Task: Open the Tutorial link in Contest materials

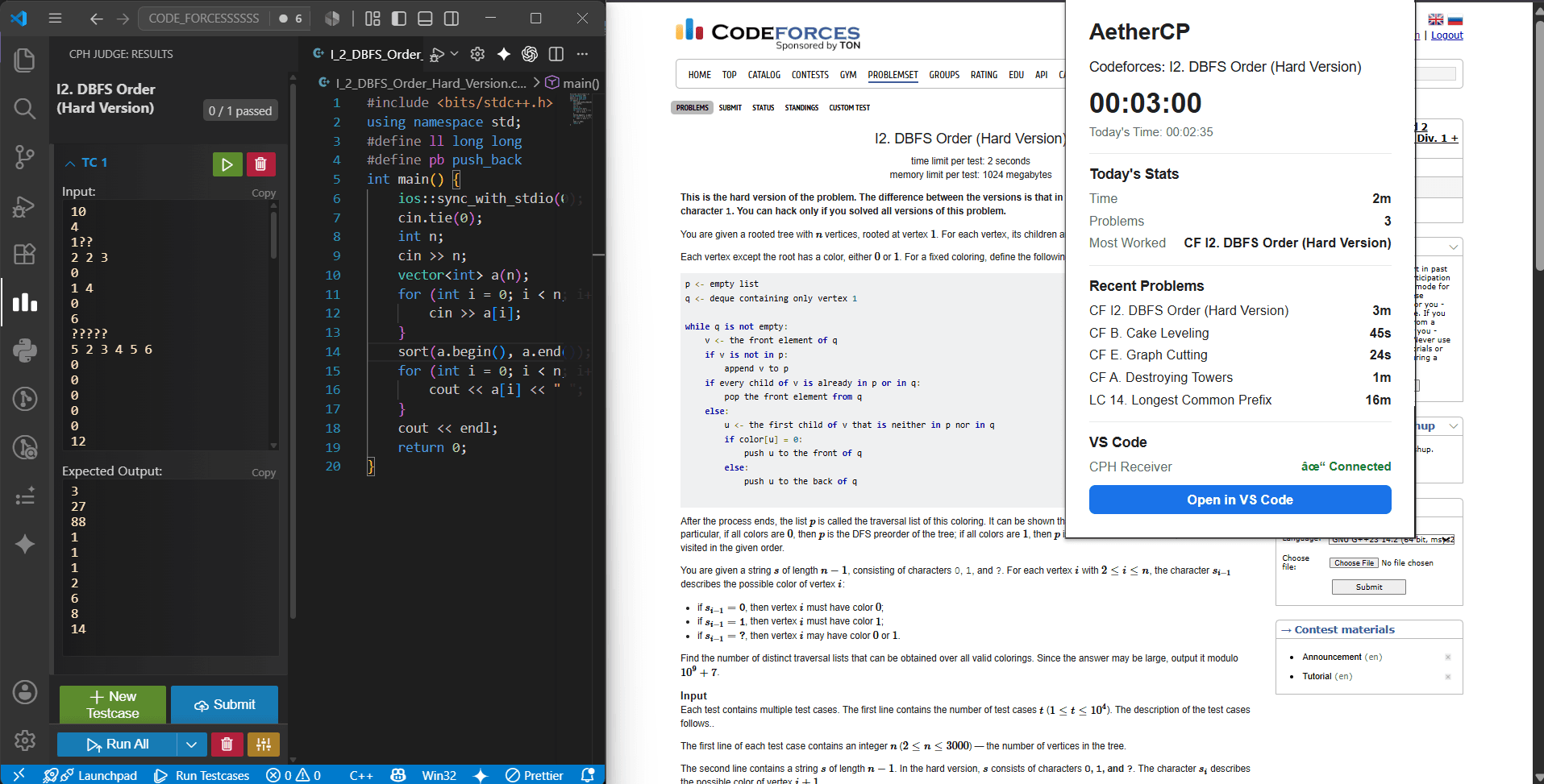Action: (x=1317, y=676)
